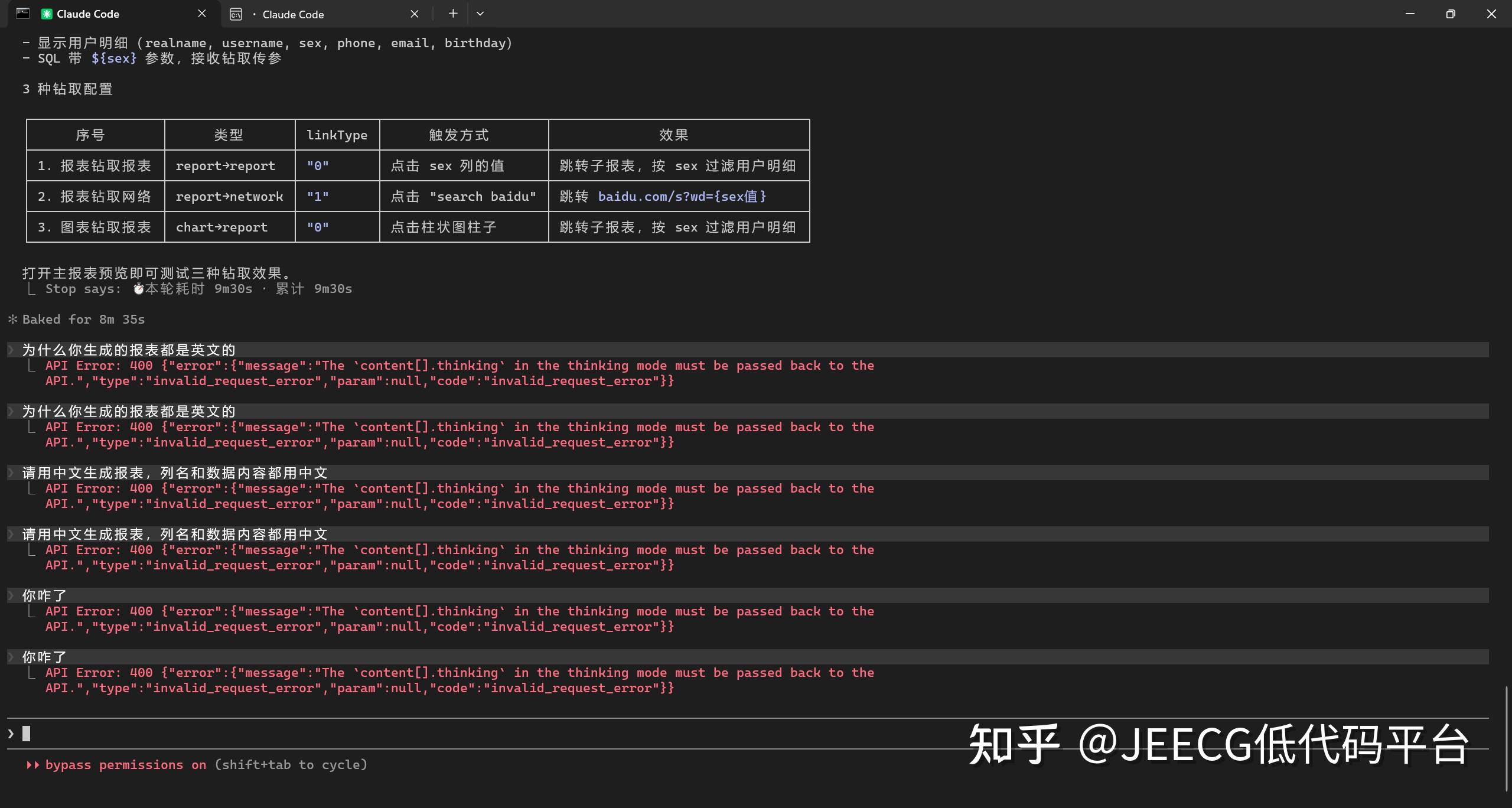Minimize the terminal window

tap(1410, 14)
